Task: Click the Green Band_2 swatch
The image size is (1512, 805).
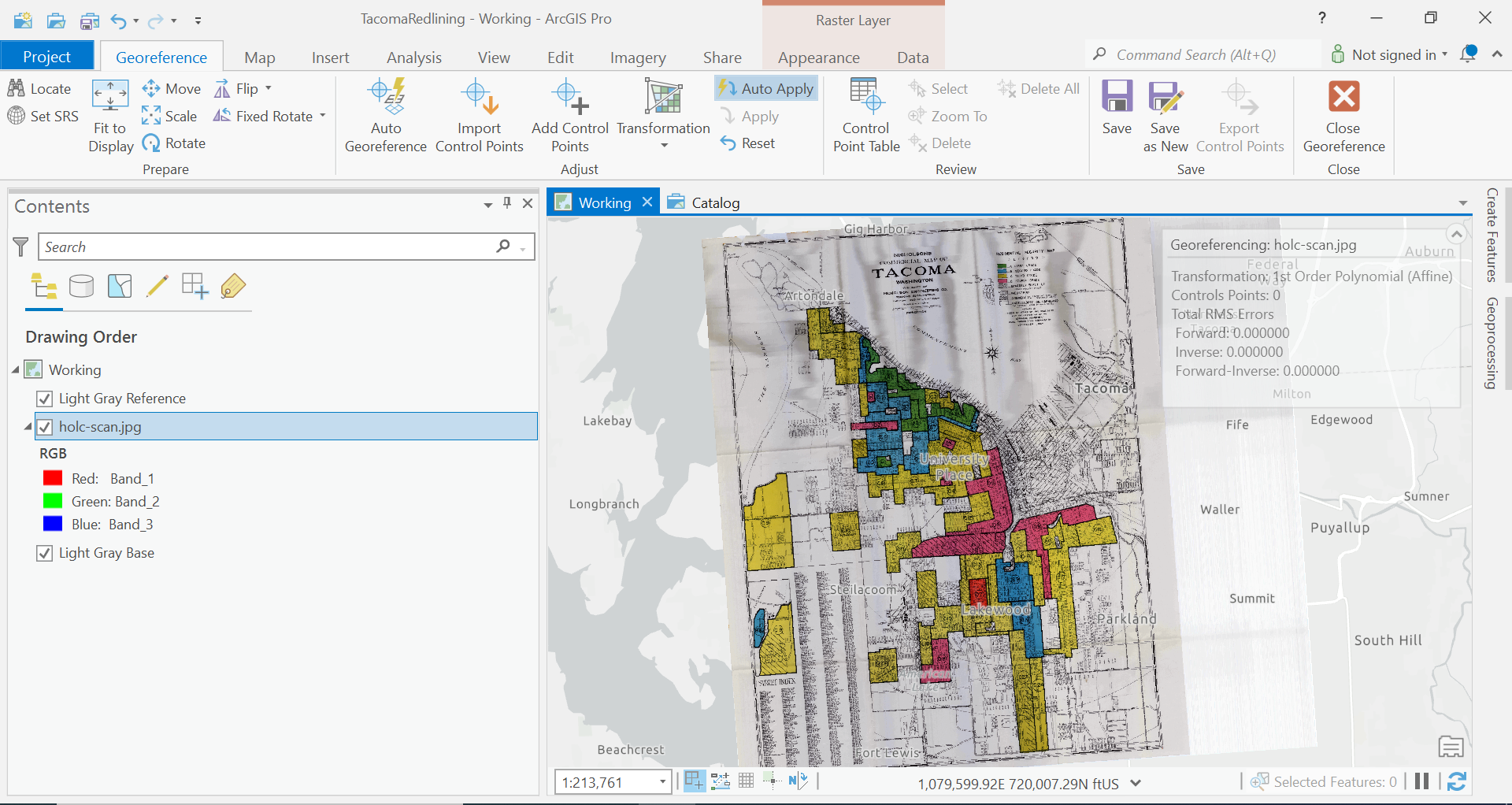Action: [x=53, y=501]
